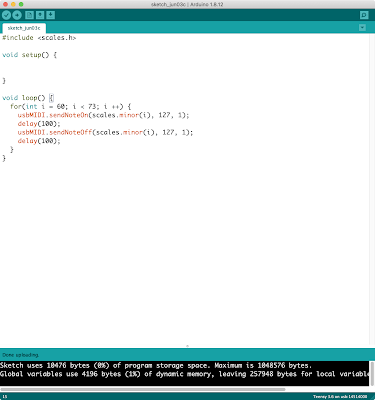
Task: Click the console's vertical scrollbar
Action: click(372, 373)
